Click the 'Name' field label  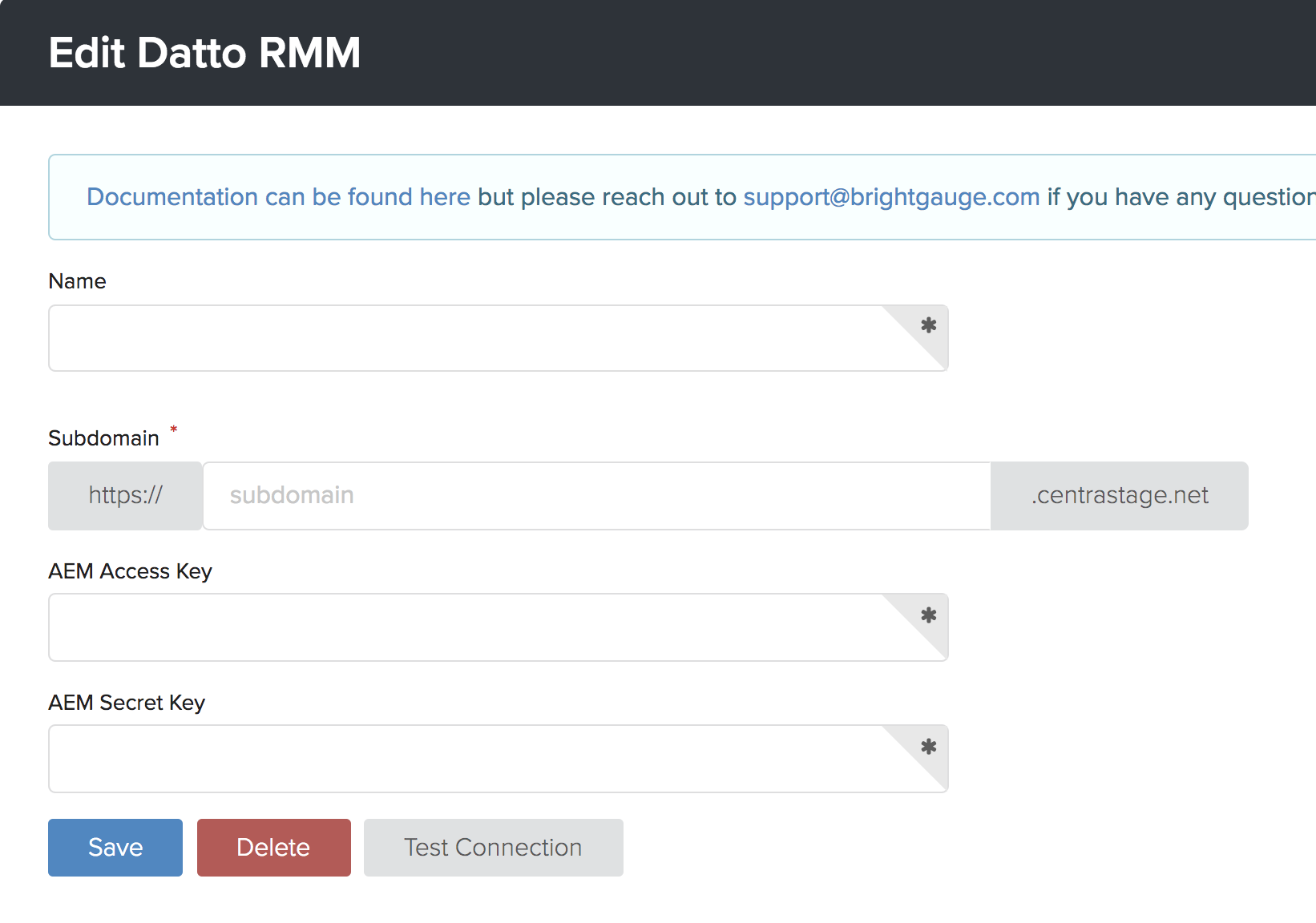77,281
